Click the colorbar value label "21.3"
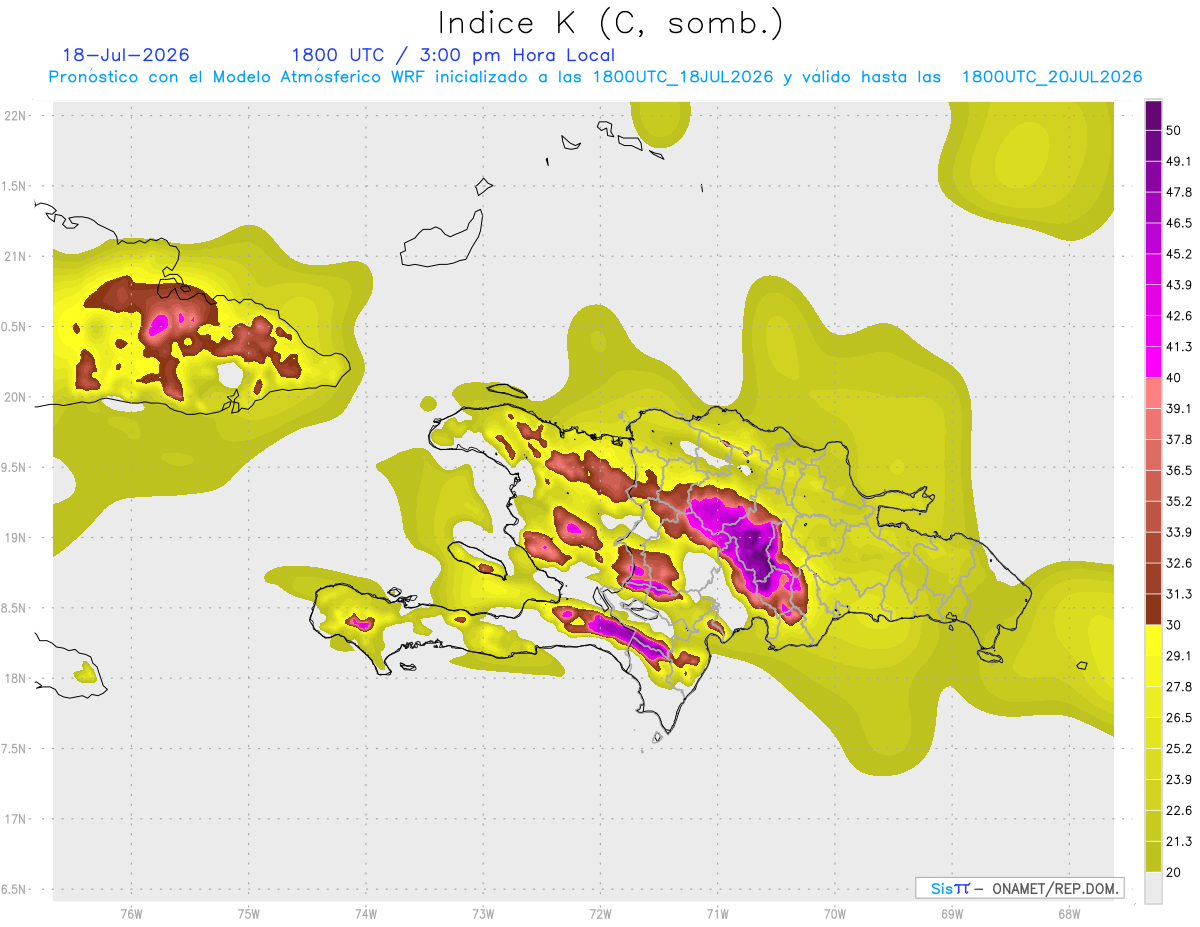 [x=1178, y=841]
